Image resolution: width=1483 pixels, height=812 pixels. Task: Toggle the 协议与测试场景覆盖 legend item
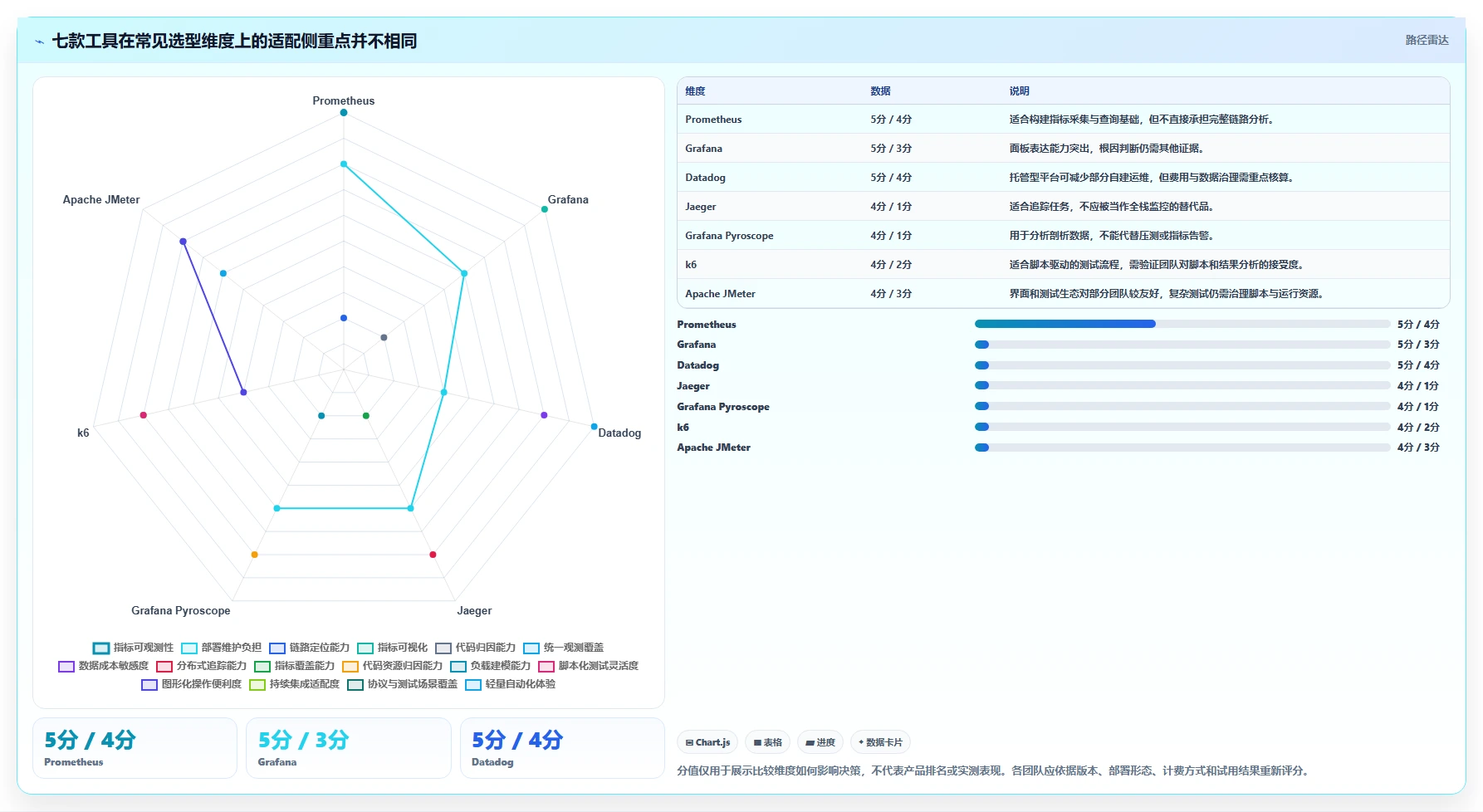(402, 684)
